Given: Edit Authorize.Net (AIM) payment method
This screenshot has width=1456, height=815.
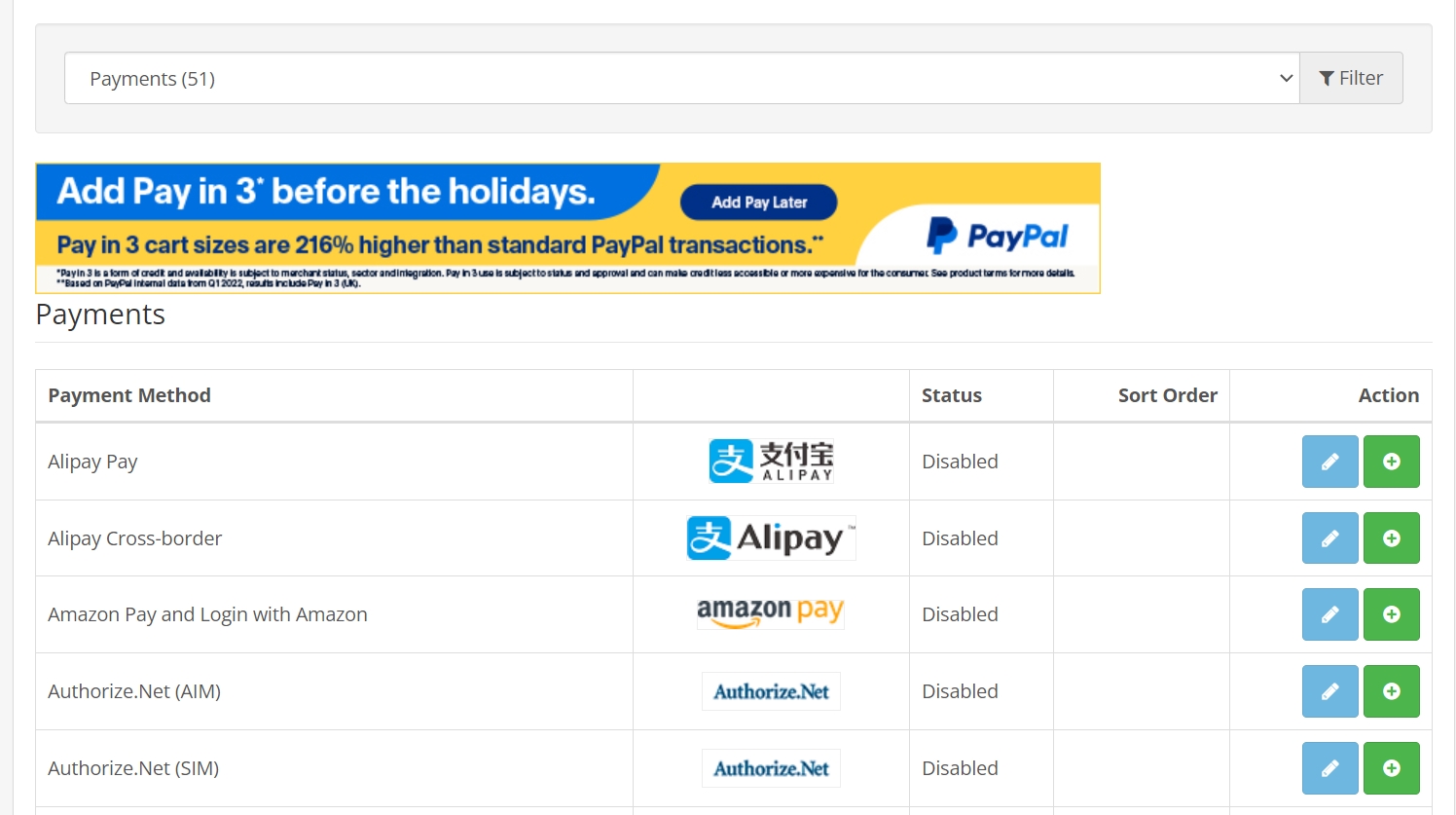Looking at the screenshot, I should [x=1329, y=691].
